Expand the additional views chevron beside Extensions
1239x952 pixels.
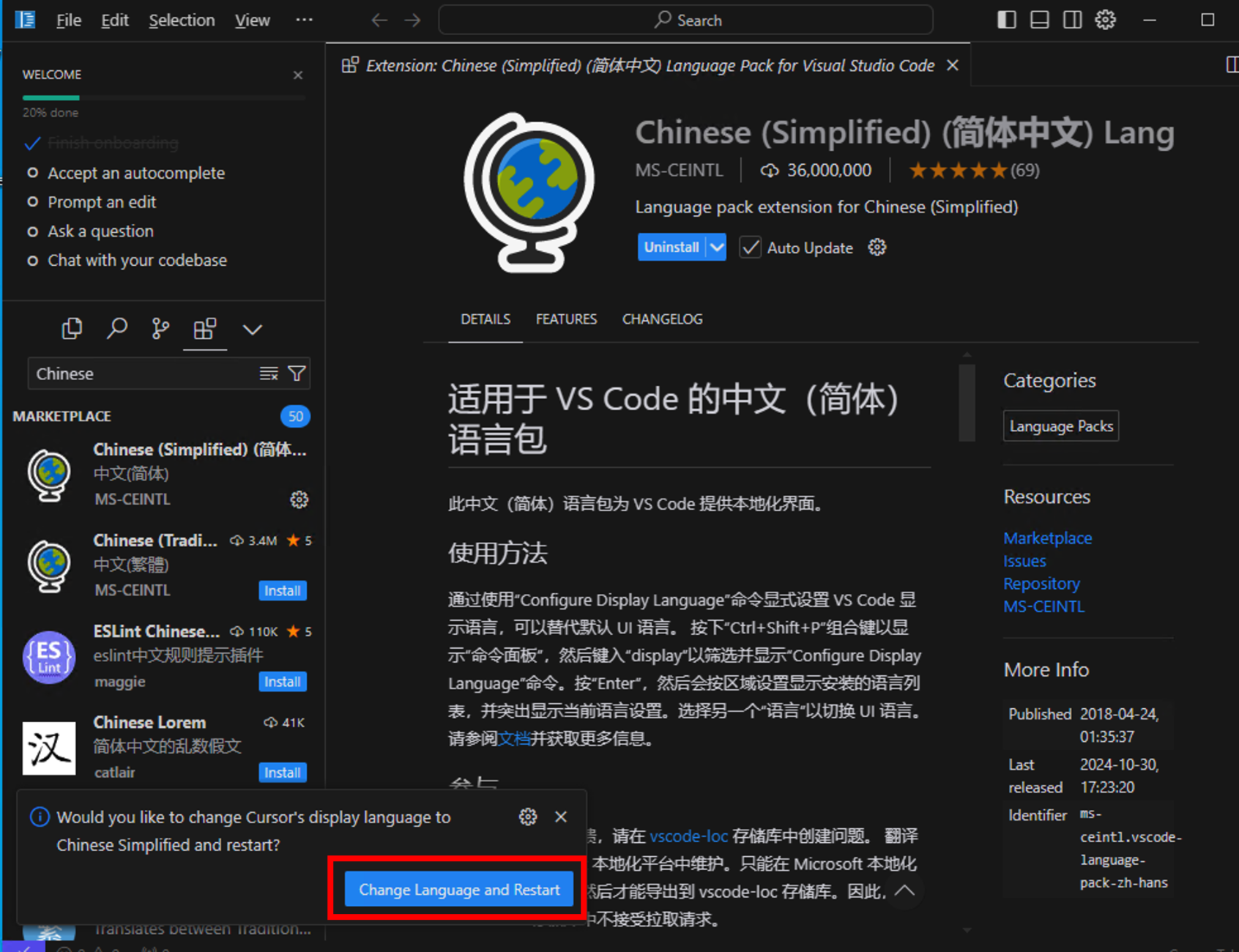(x=252, y=330)
